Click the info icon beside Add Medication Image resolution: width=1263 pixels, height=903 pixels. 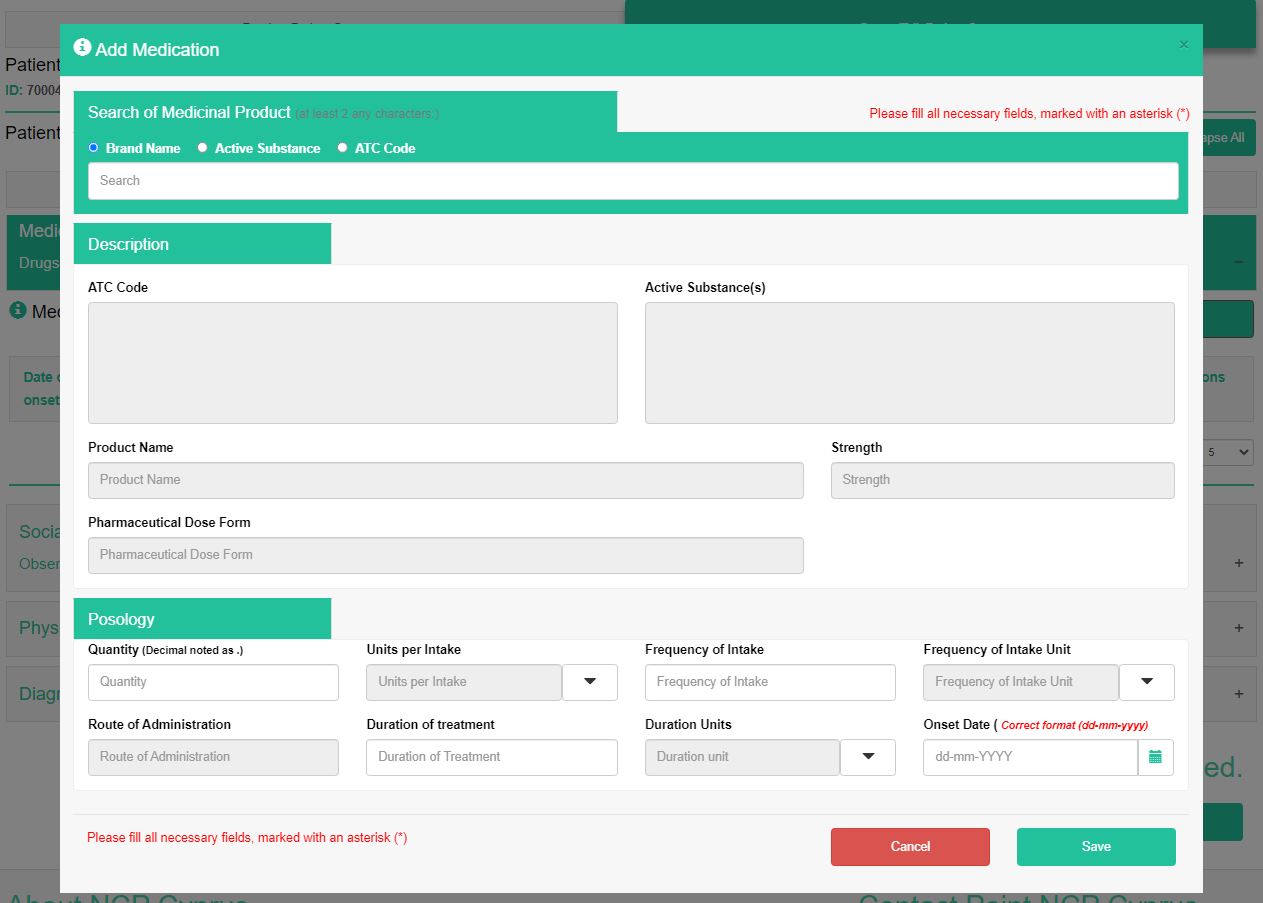click(x=82, y=47)
